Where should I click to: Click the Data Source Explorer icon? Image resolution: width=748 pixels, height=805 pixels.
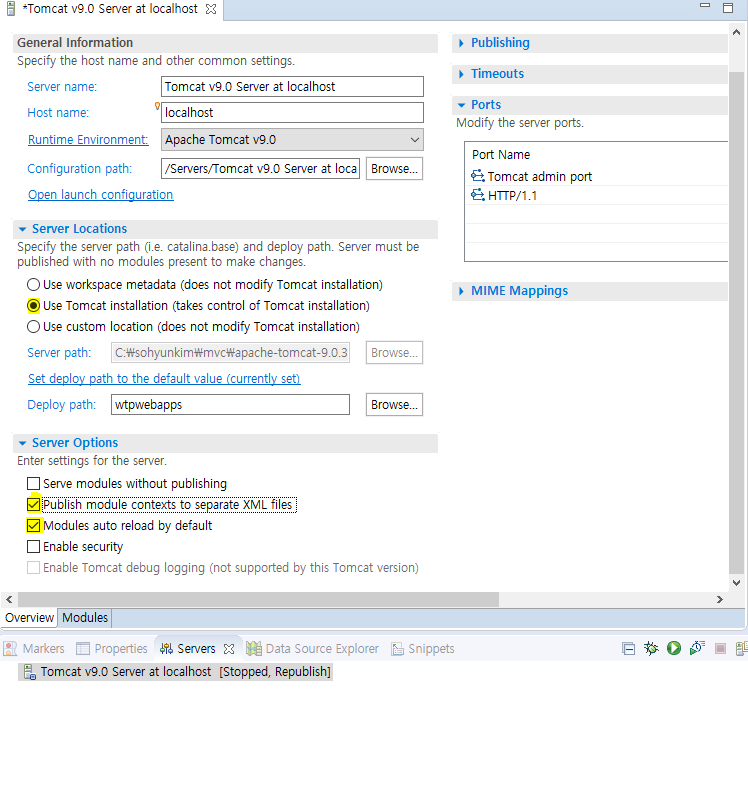click(x=254, y=648)
